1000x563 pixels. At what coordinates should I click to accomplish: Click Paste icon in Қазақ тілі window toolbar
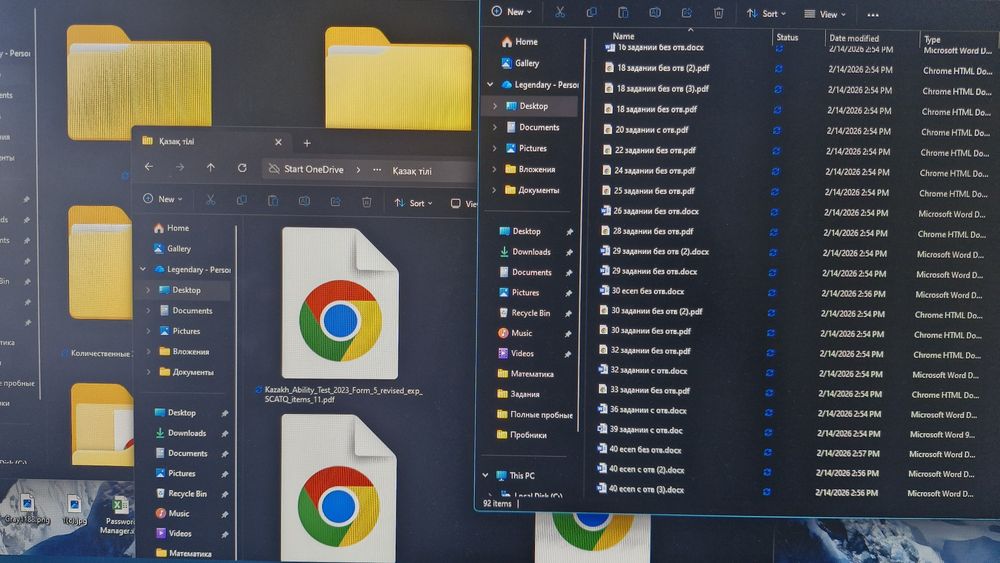pyautogui.click(x=273, y=201)
